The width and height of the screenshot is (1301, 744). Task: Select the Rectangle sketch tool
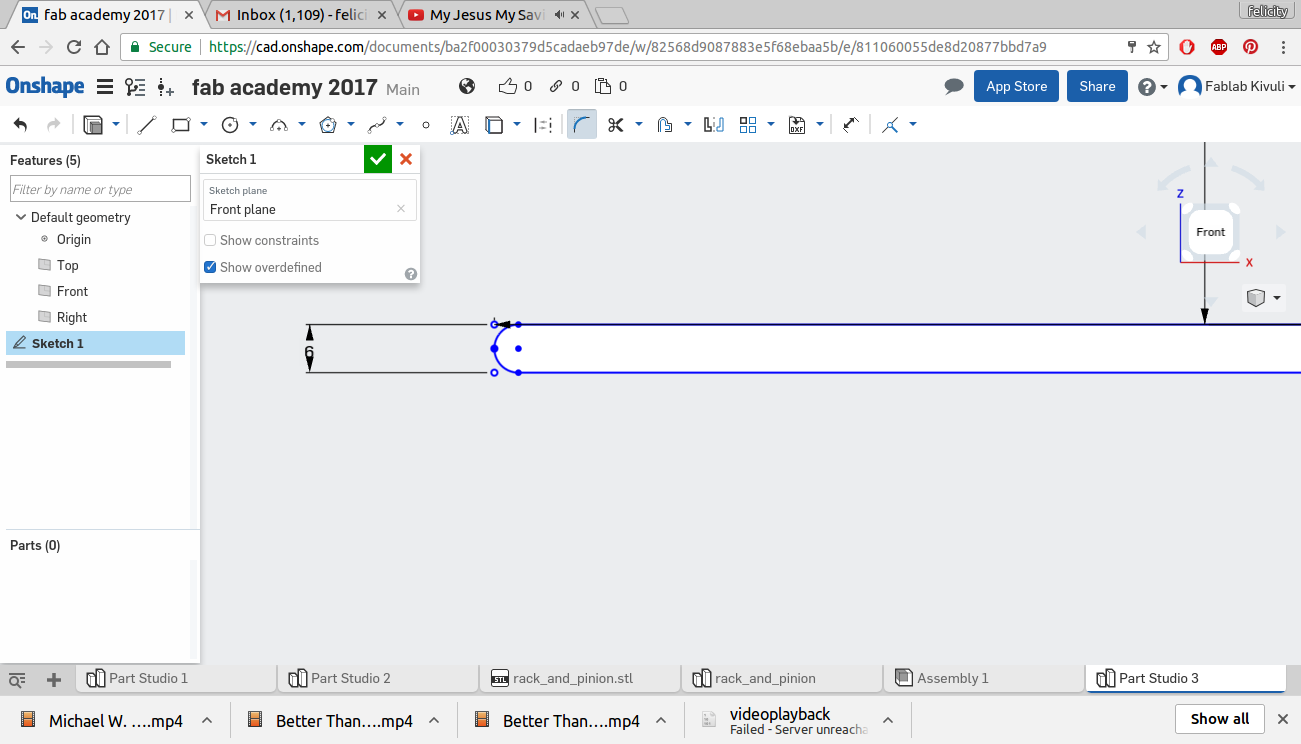[x=181, y=125]
